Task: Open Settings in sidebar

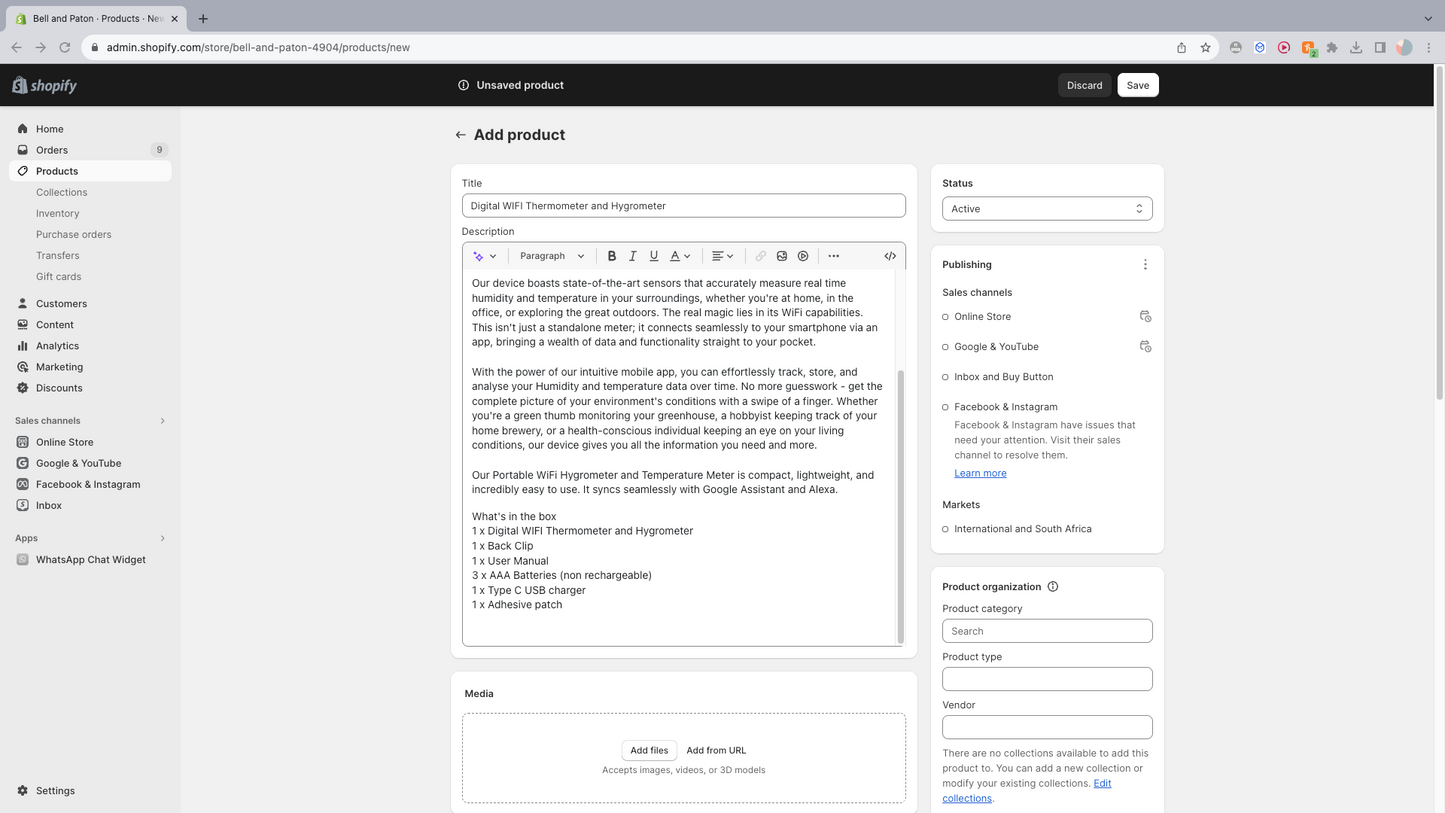Action: 90,791
